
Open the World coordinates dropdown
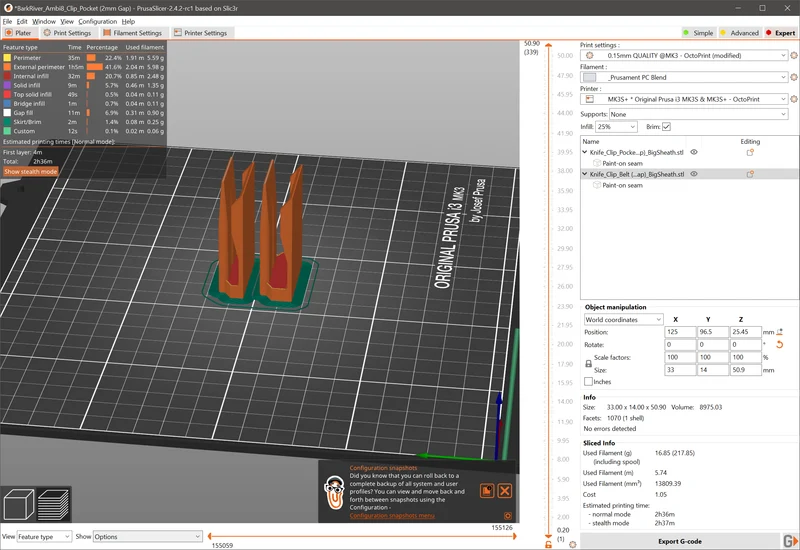623,319
